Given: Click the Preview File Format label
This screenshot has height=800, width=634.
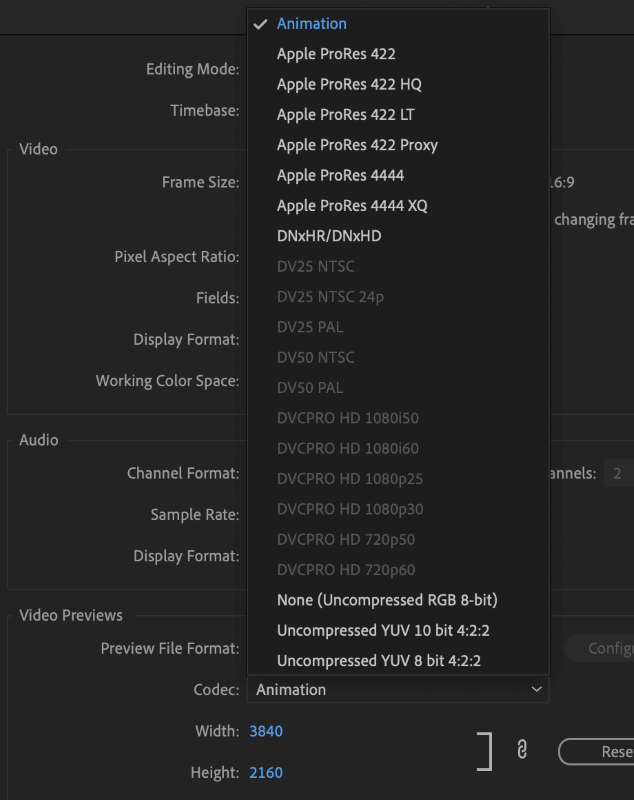Looking at the screenshot, I should pyautogui.click(x=169, y=648).
